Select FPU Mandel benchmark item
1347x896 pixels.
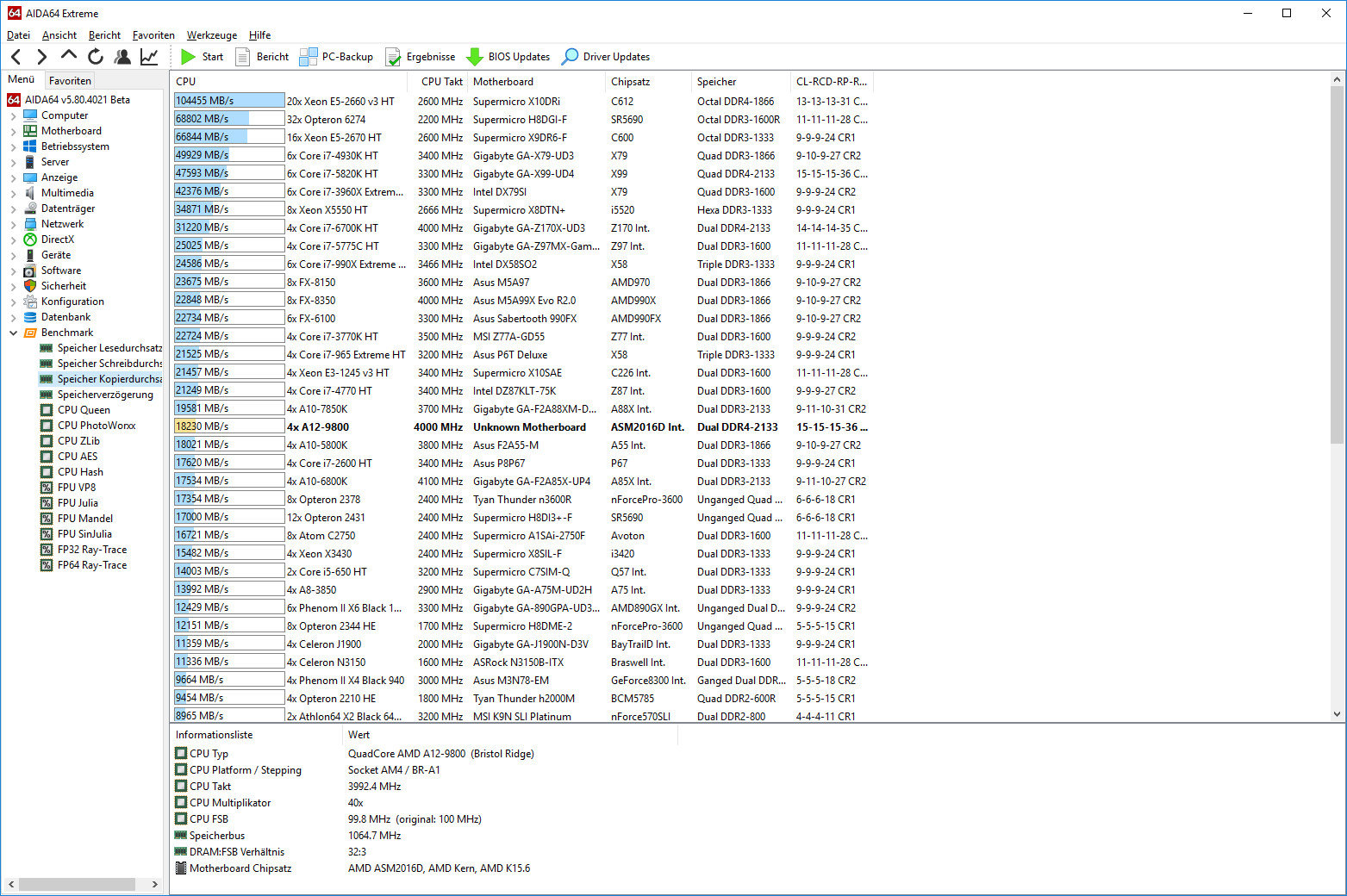tap(84, 519)
